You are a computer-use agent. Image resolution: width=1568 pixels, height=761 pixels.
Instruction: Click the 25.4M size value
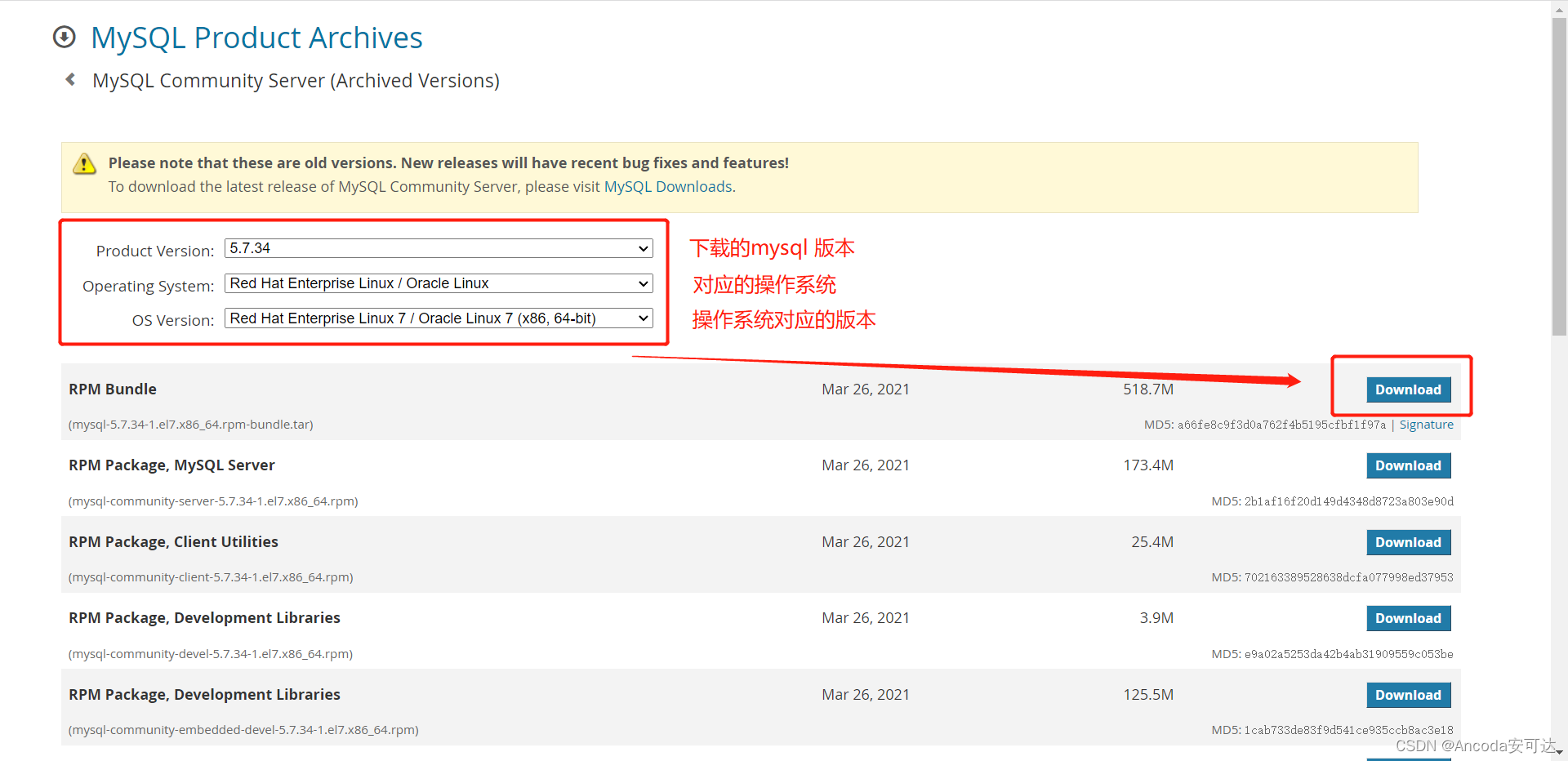pyautogui.click(x=1151, y=542)
